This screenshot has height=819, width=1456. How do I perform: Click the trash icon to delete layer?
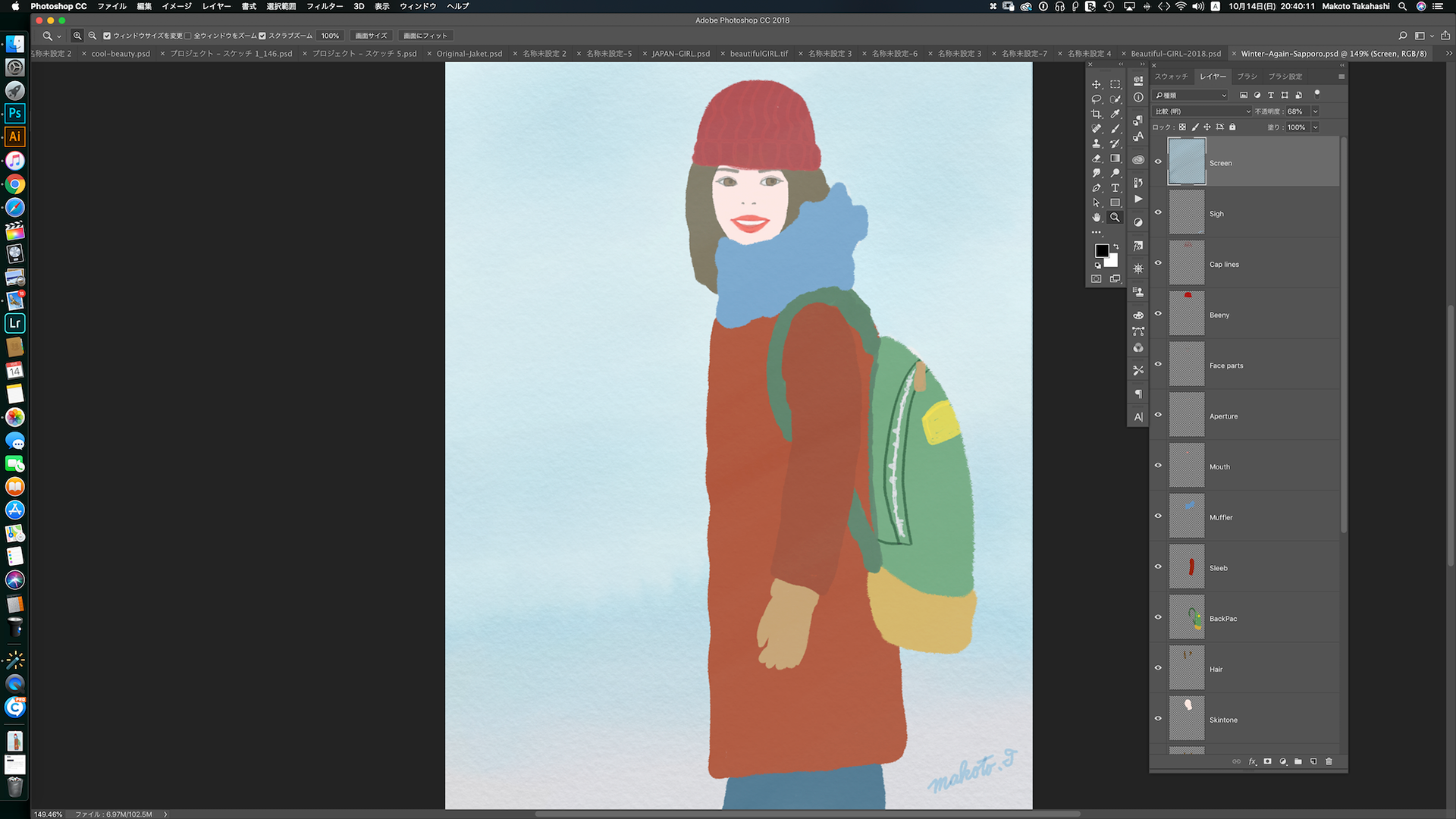click(1329, 761)
